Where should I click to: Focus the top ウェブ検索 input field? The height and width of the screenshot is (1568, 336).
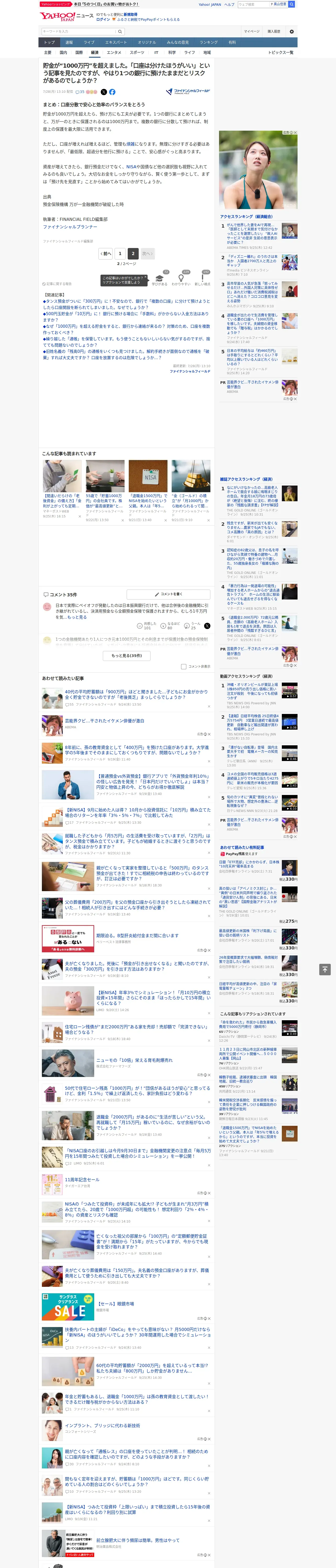click(253, 4)
